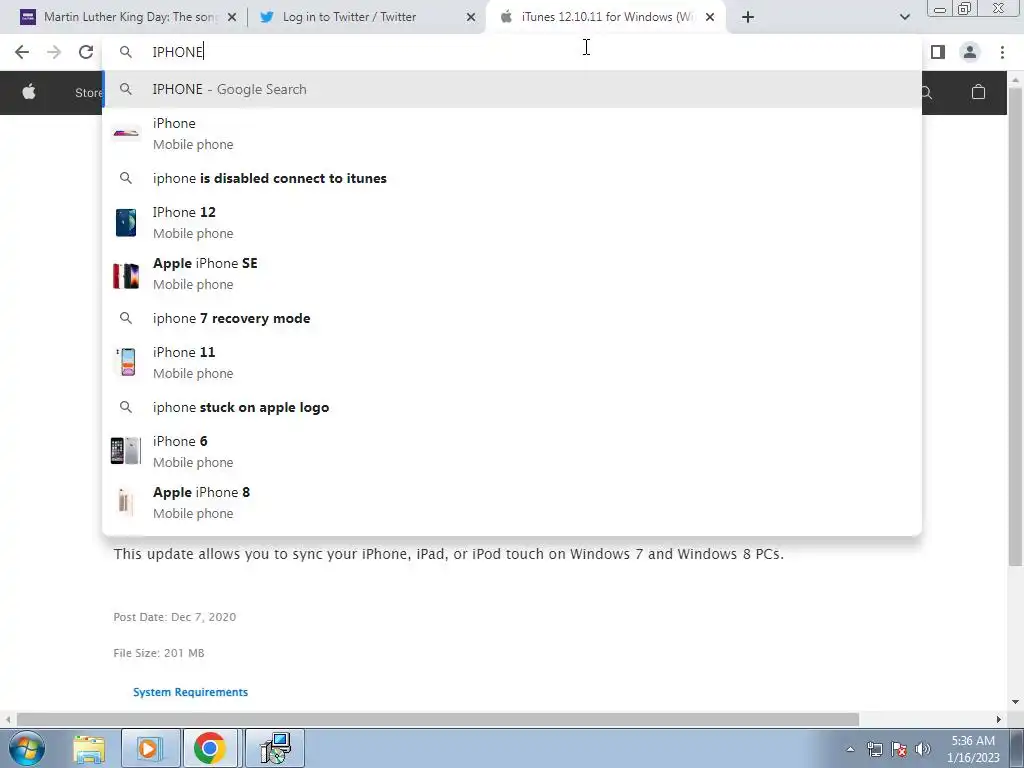This screenshot has height=768, width=1024.
Task: Open a new tab with plus button
Action: (748, 17)
